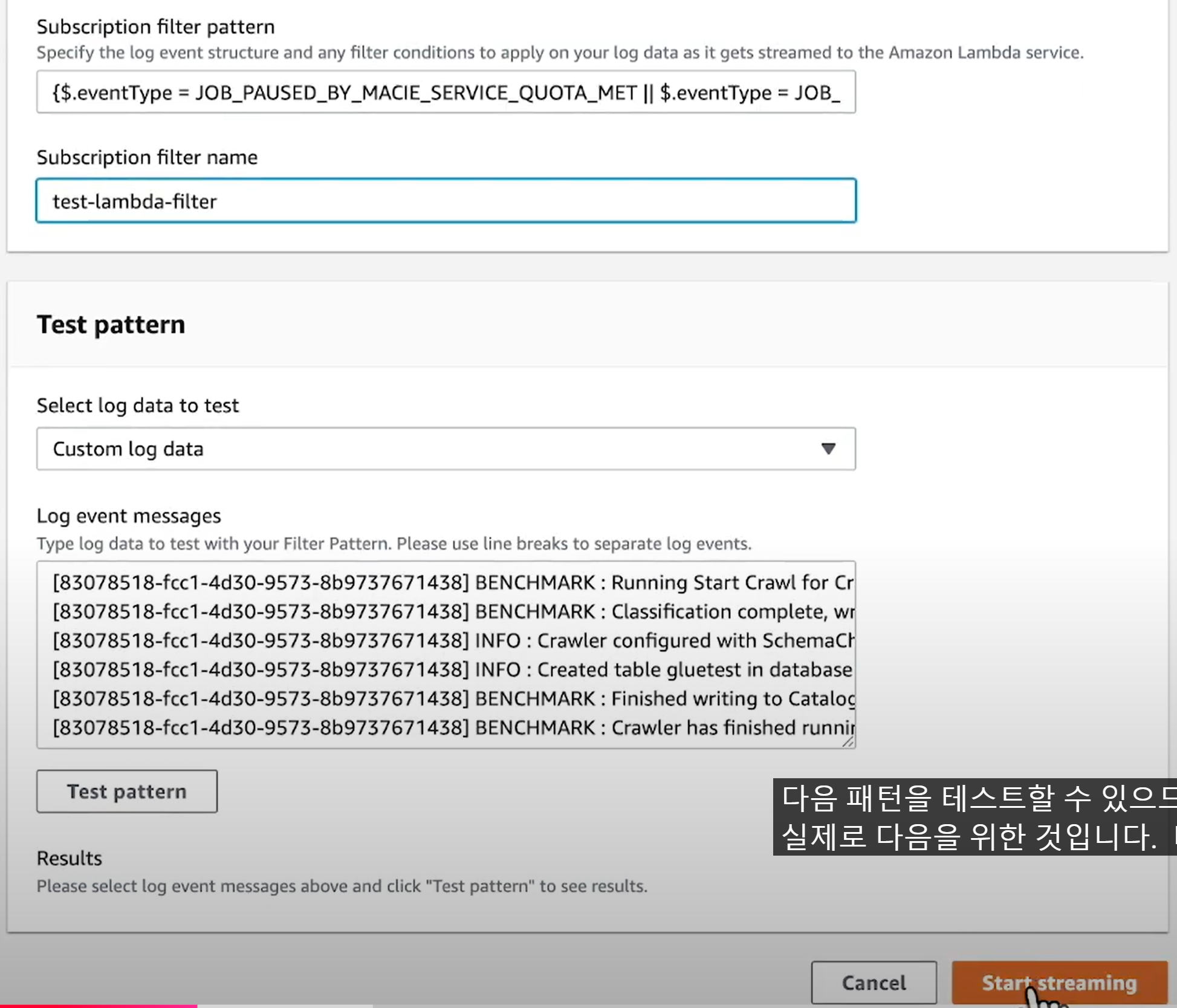Click the Subscription filter pattern input field
The image size is (1177, 1008).
point(446,93)
